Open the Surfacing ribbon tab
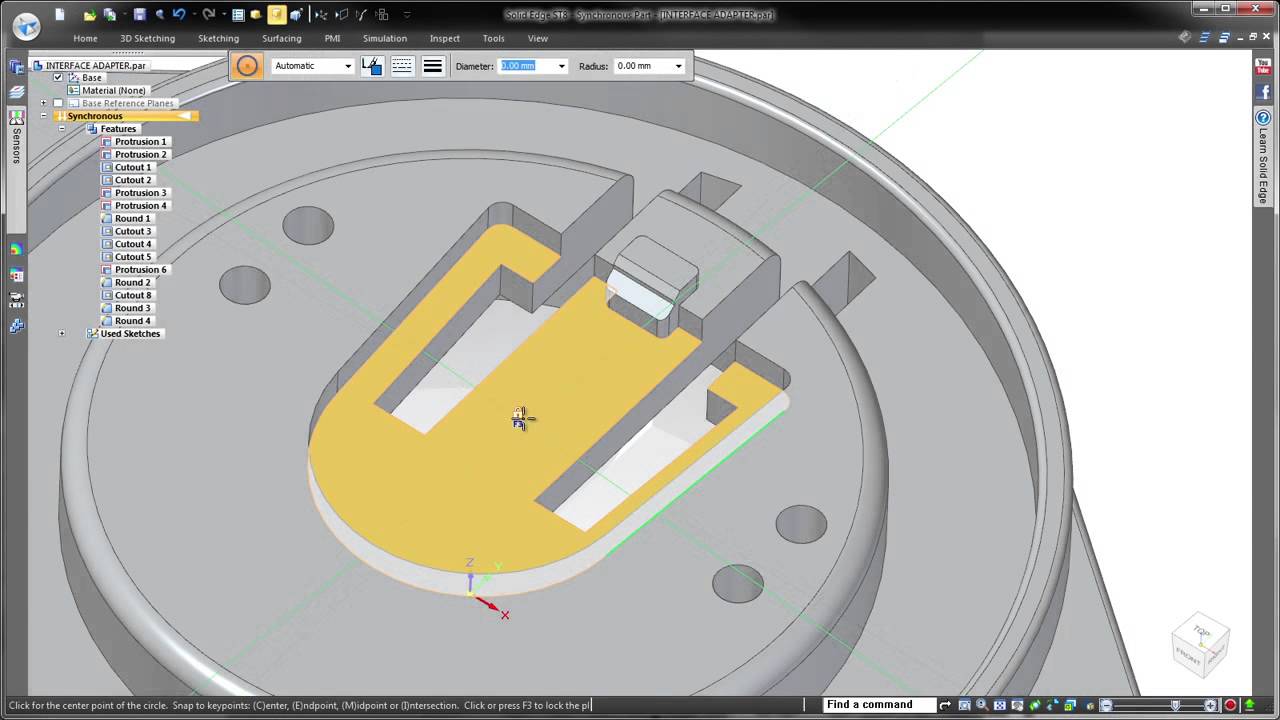The width and height of the screenshot is (1280, 720). point(281,38)
